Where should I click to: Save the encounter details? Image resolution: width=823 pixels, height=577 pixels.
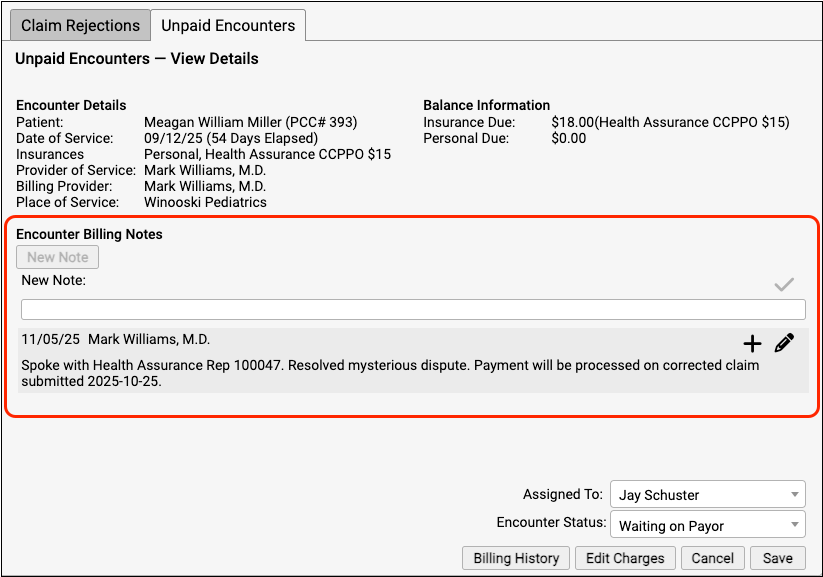(777, 558)
